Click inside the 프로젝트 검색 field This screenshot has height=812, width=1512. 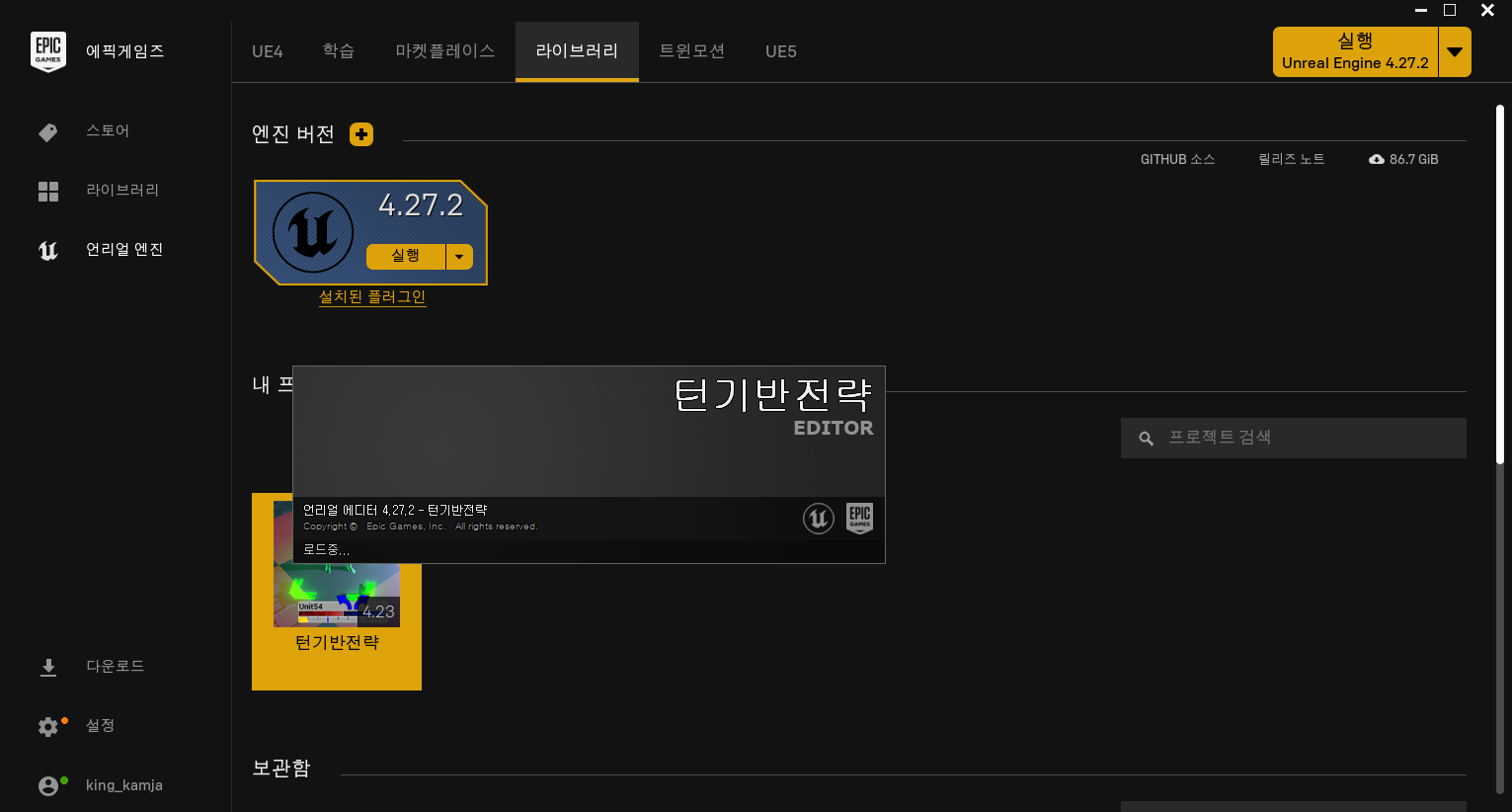point(1294,438)
